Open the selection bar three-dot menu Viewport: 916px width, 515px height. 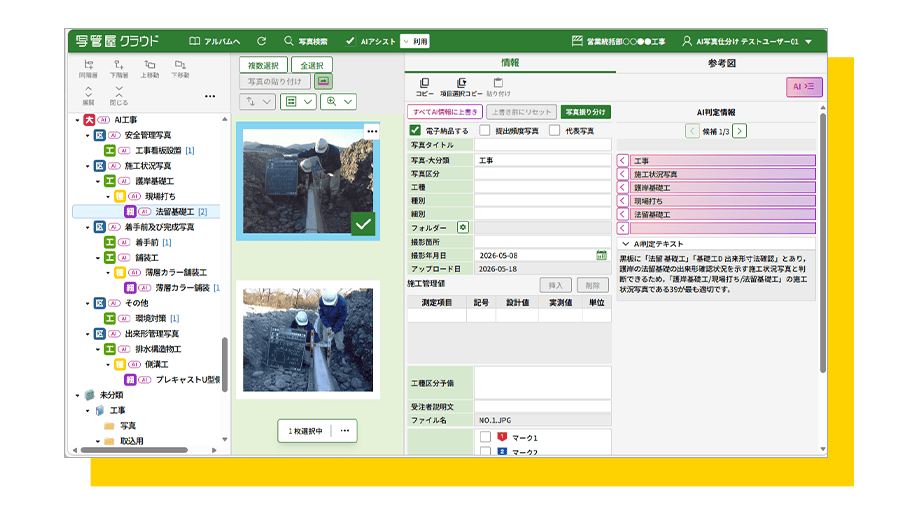coord(345,431)
